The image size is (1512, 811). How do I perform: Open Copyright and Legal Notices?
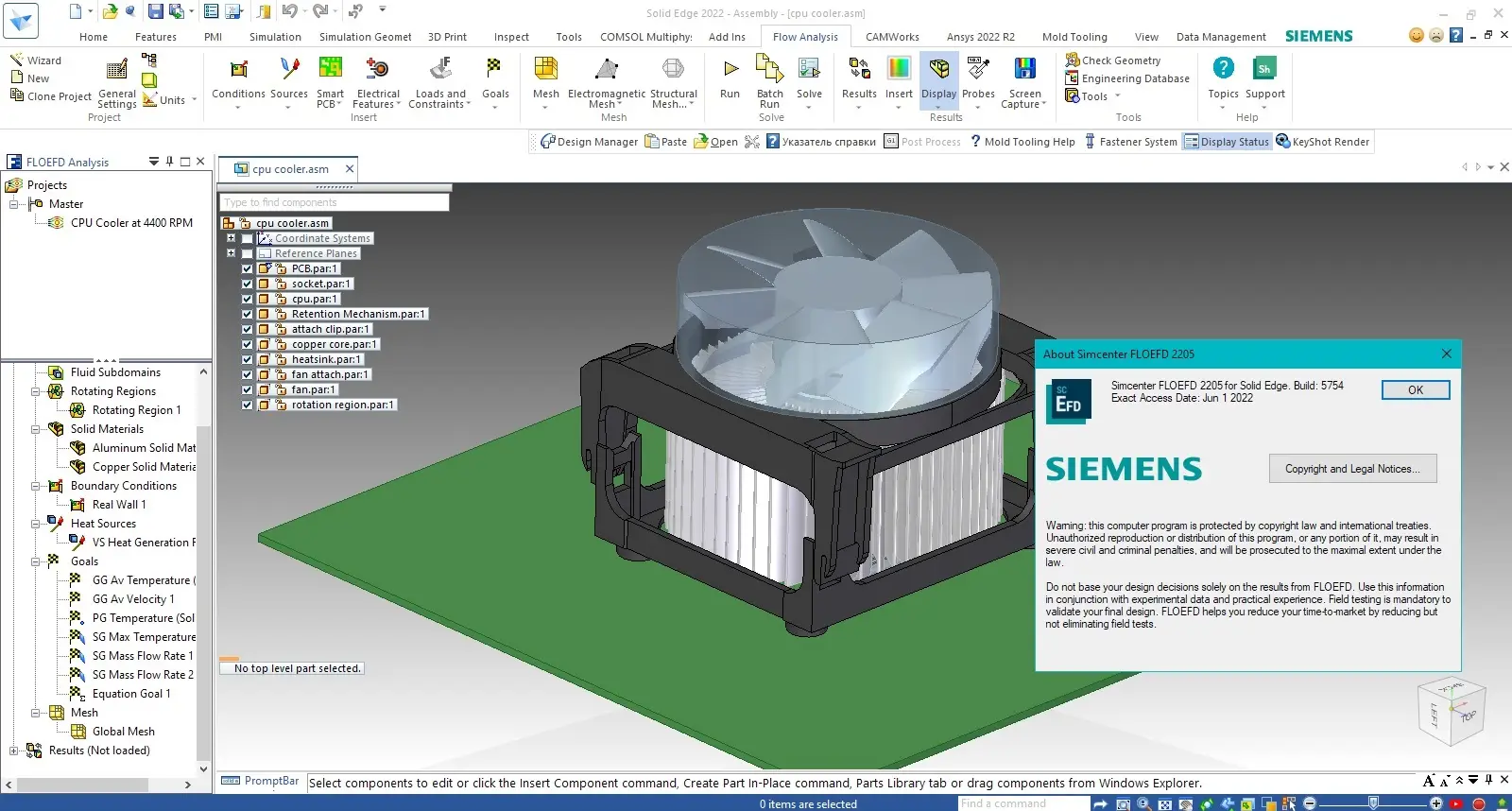(x=1352, y=469)
